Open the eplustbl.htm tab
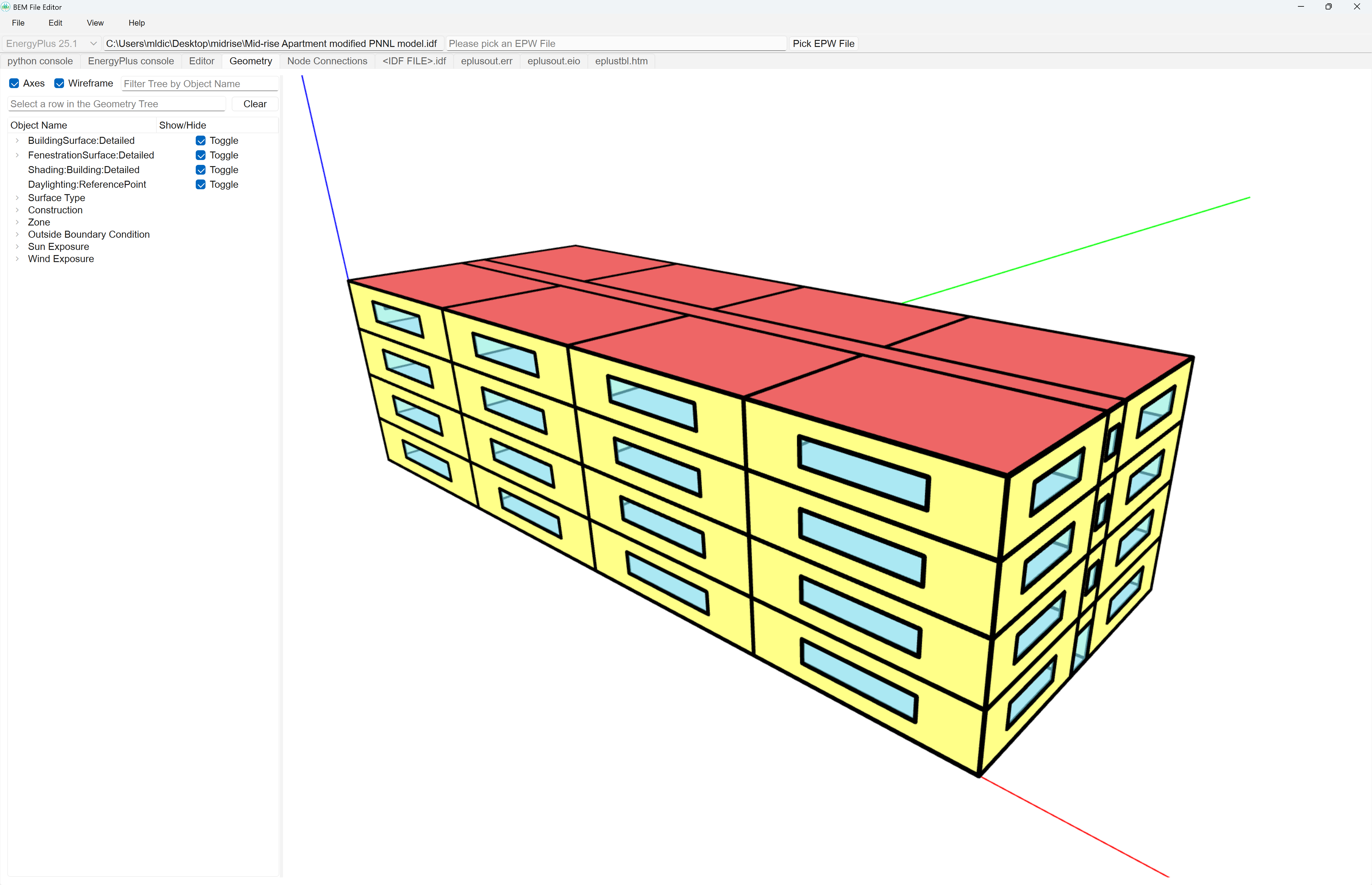This screenshot has height=885, width=1372. click(x=621, y=61)
